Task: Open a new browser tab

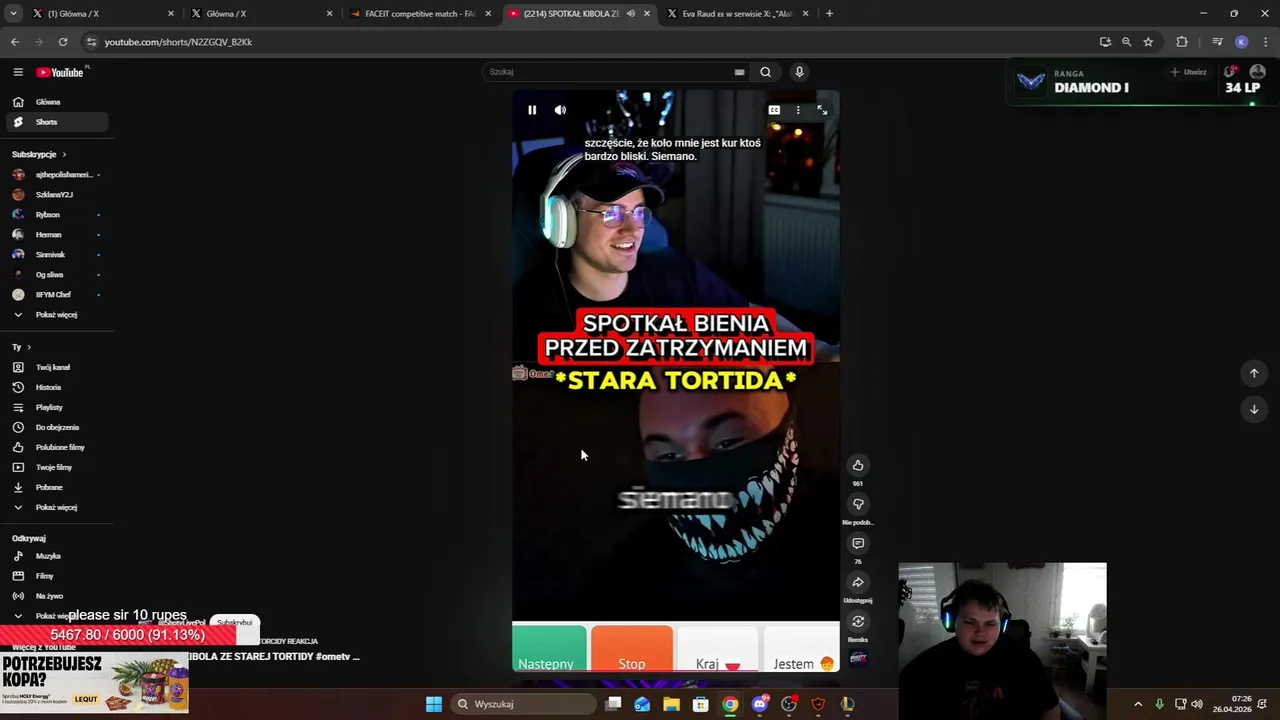Action: pos(829,14)
